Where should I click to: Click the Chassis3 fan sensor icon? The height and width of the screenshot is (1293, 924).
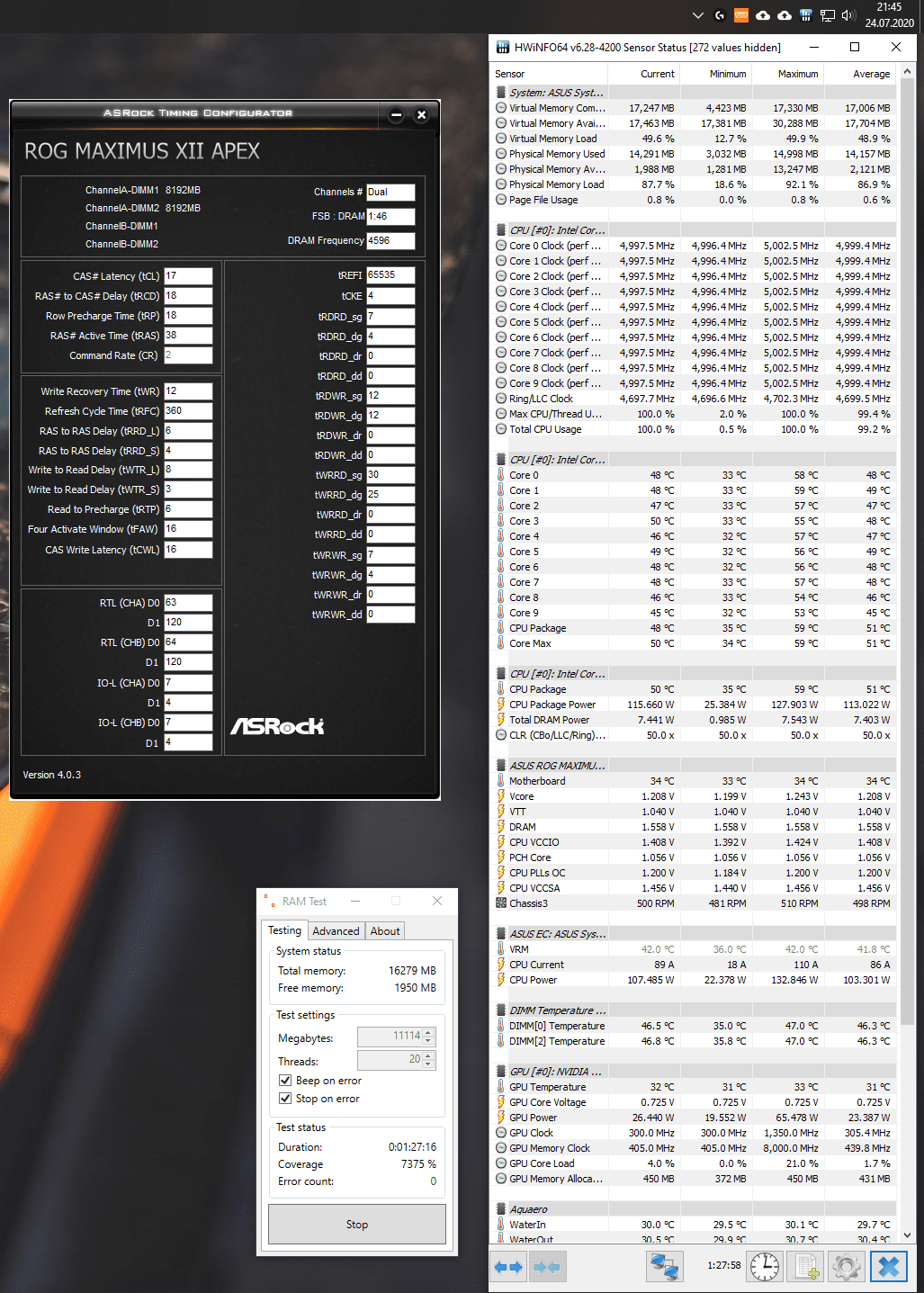point(501,903)
